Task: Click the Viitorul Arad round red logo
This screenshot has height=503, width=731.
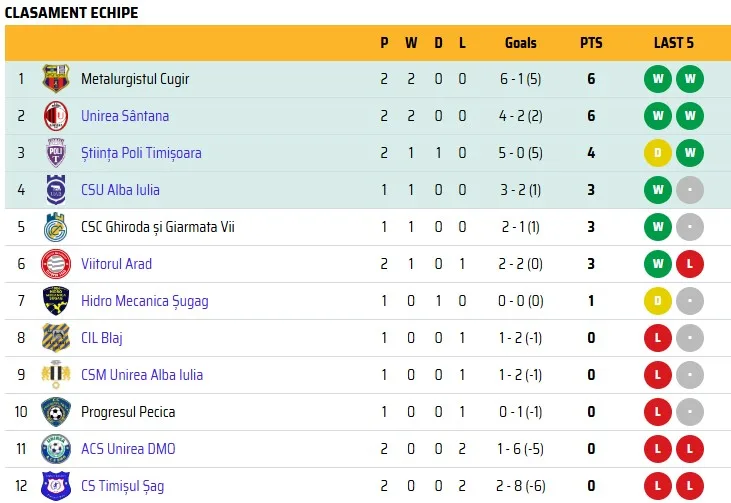Action: [56, 264]
